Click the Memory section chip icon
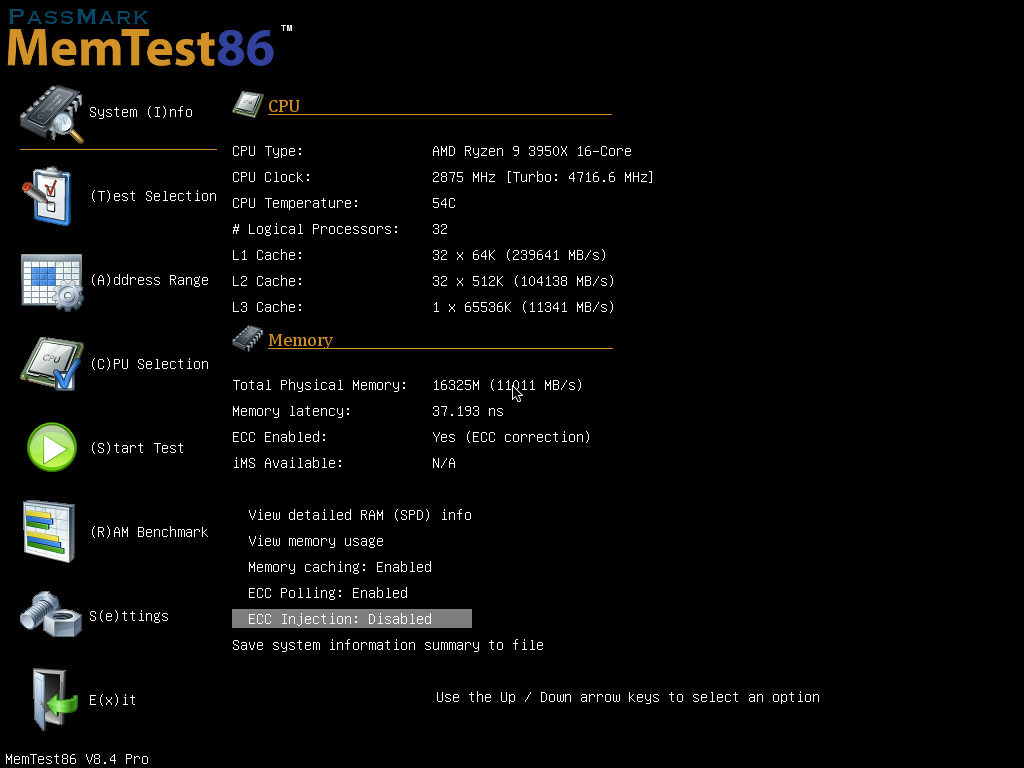The height and width of the screenshot is (768, 1024). (x=248, y=338)
